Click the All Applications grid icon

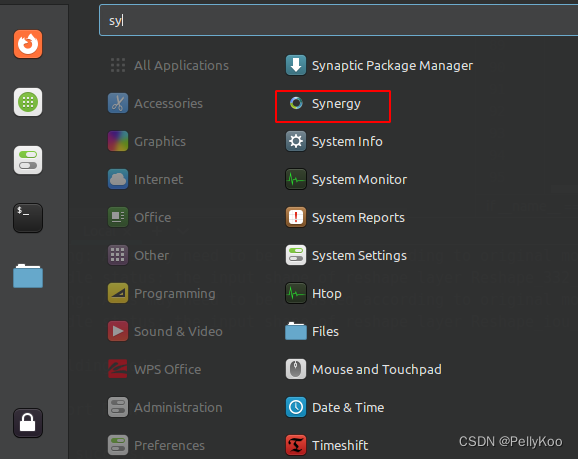pyautogui.click(x=118, y=65)
